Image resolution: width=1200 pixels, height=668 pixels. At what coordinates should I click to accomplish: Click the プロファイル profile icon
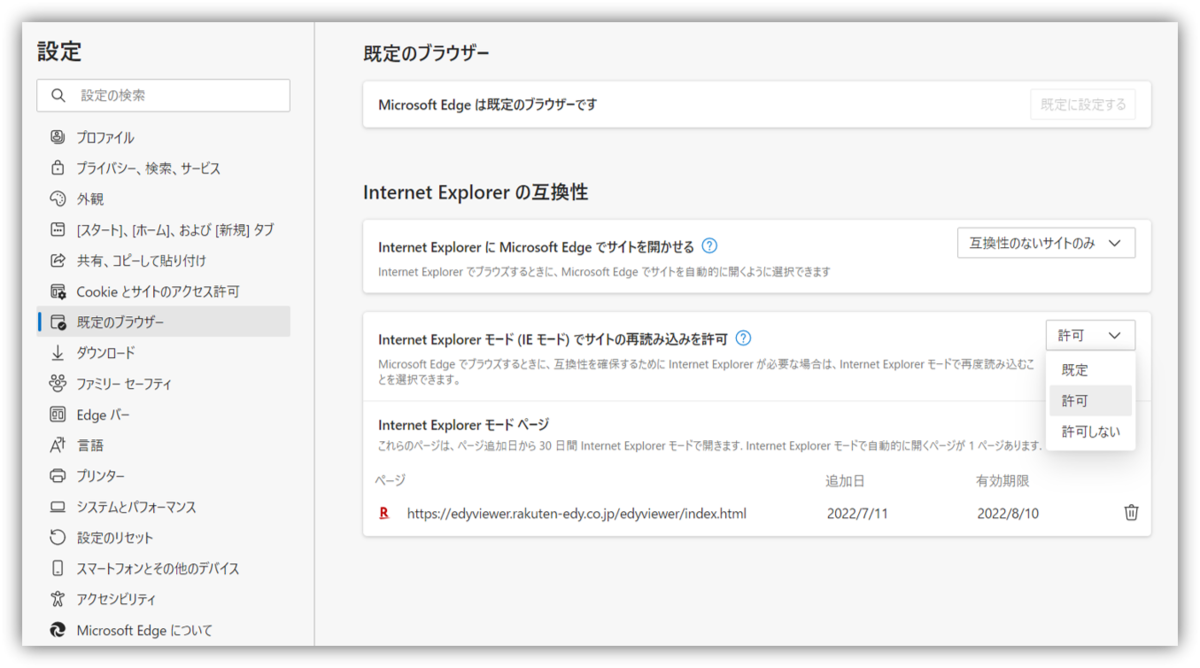tap(58, 137)
